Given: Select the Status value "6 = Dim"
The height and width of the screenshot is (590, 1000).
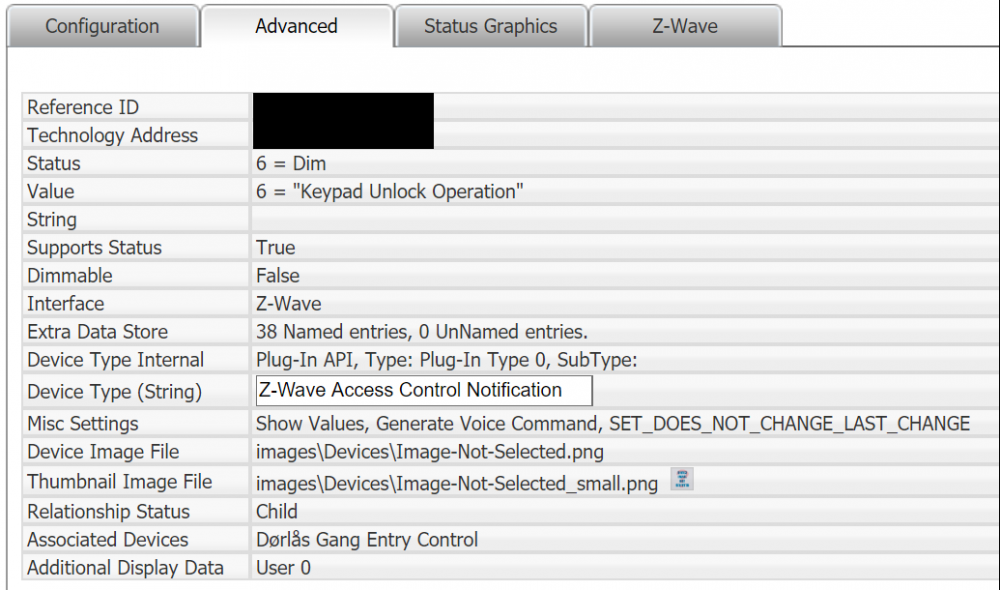Looking at the screenshot, I should tap(291, 163).
